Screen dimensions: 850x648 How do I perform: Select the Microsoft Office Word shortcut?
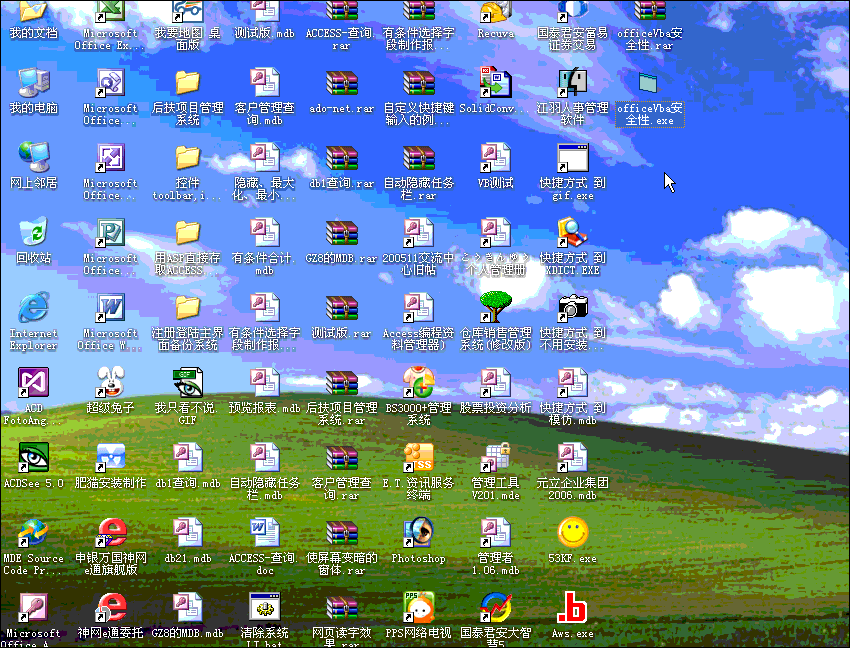click(111, 308)
